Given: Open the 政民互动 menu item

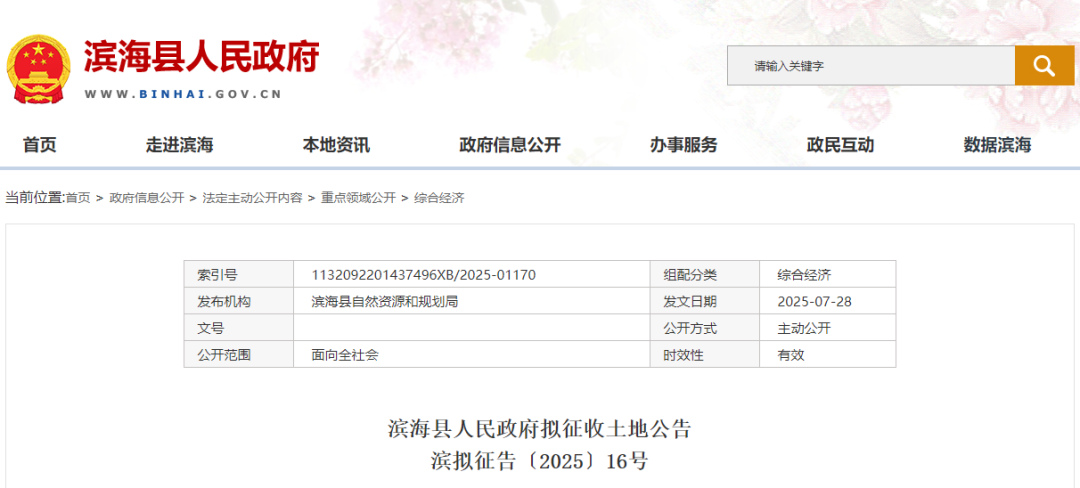Looking at the screenshot, I should click(840, 145).
